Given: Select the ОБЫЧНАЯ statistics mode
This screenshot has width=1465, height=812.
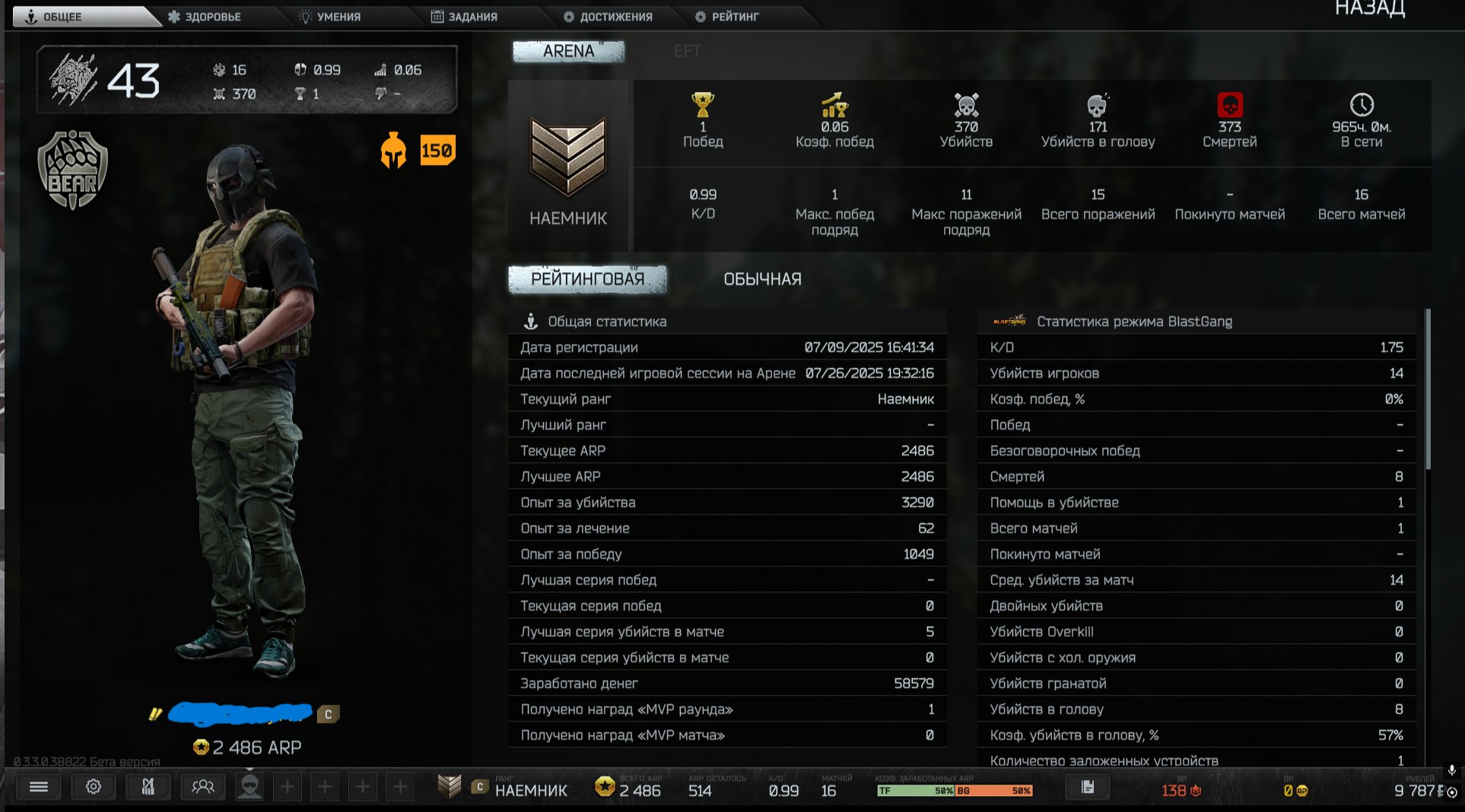Looking at the screenshot, I should coord(762,279).
